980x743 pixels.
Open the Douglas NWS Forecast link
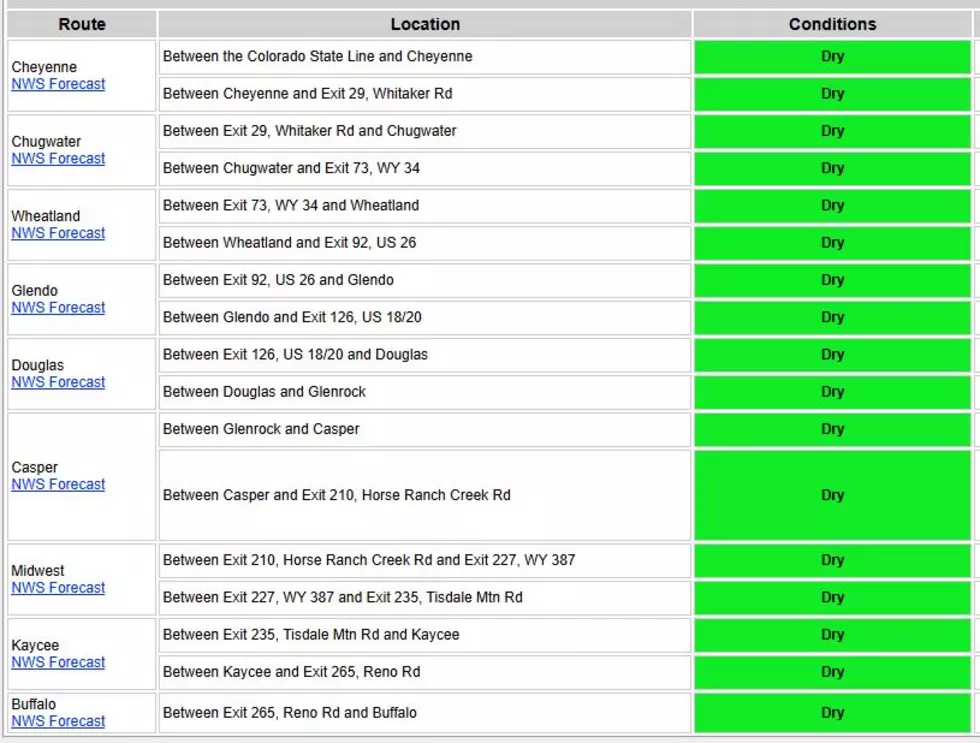click(x=58, y=382)
